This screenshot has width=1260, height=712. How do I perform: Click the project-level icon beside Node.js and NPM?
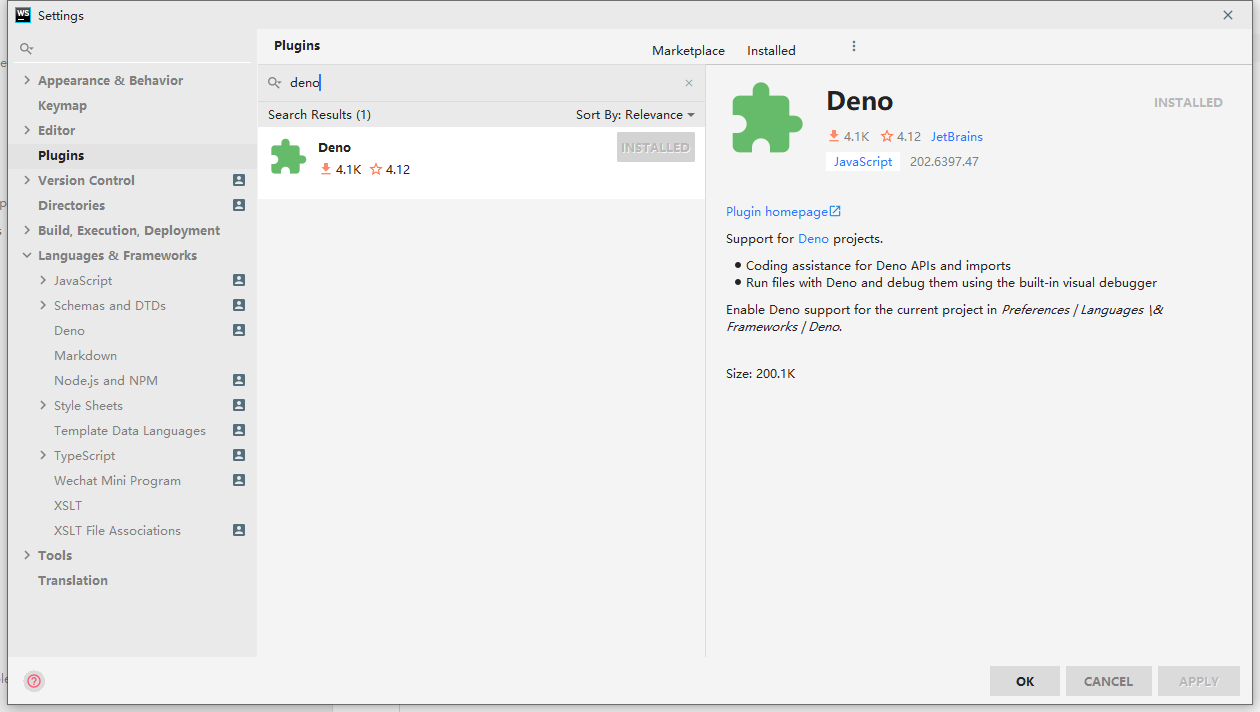point(239,380)
